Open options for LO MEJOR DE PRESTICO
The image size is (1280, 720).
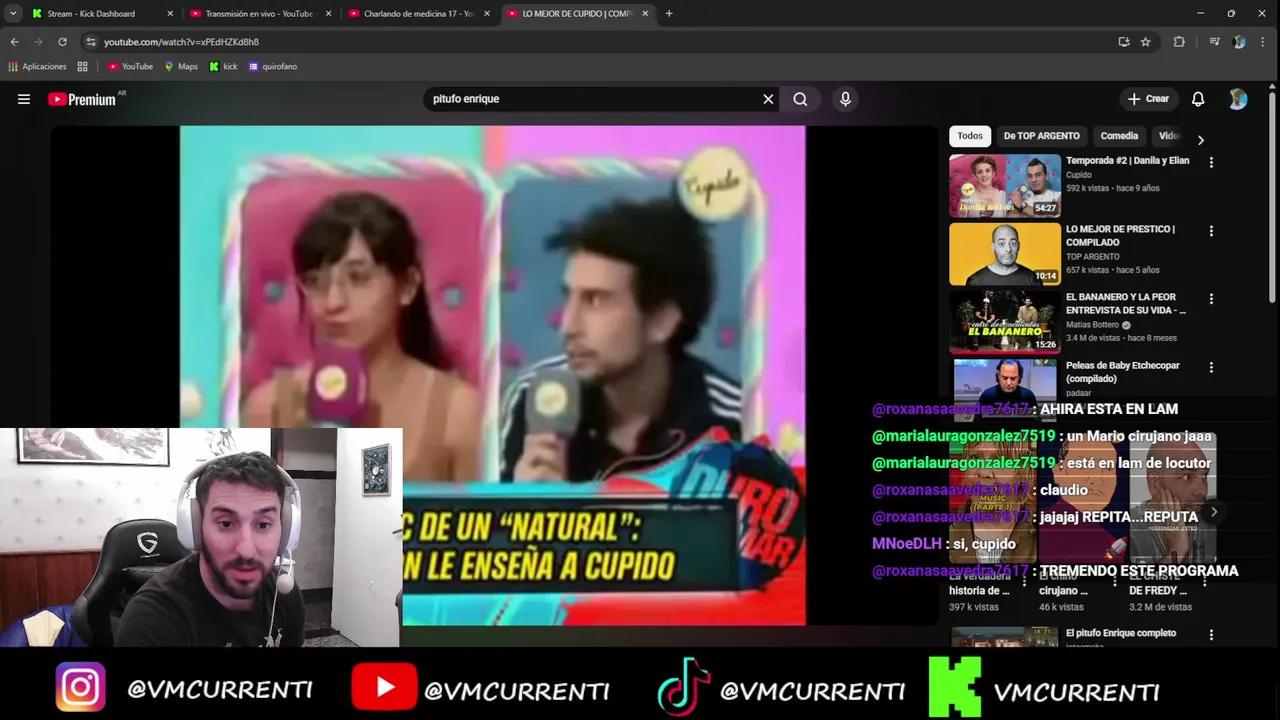1211,231
